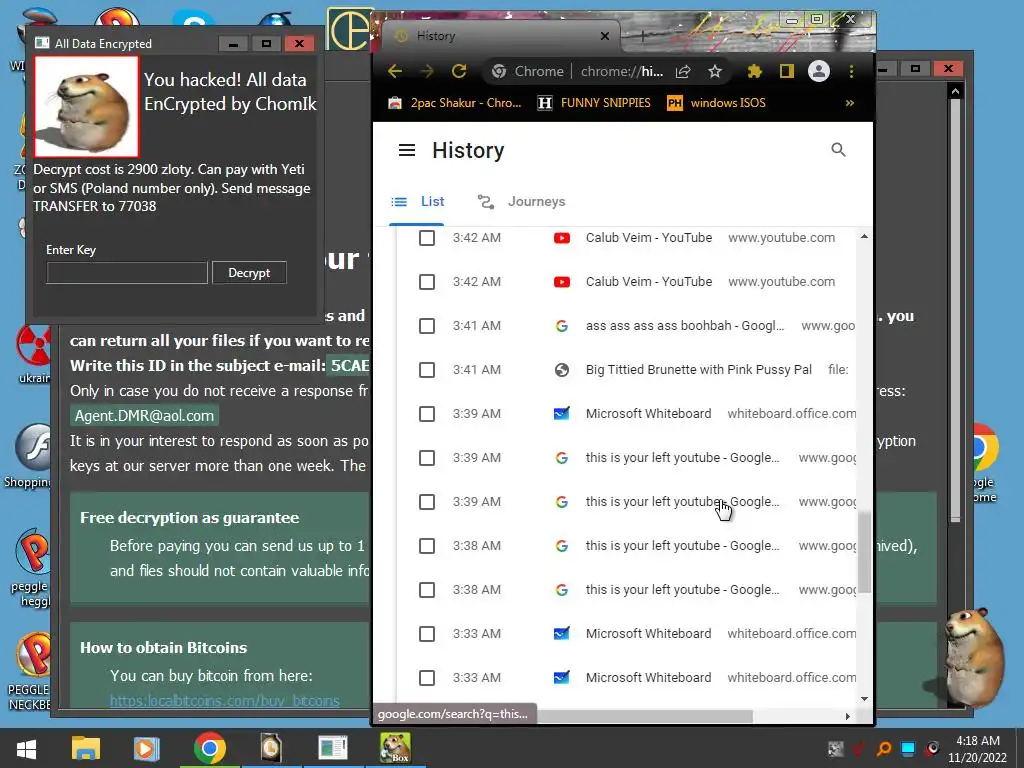Click the horizontal scrollbar right arrow
Screen dimensions: 1024x768
848,716
